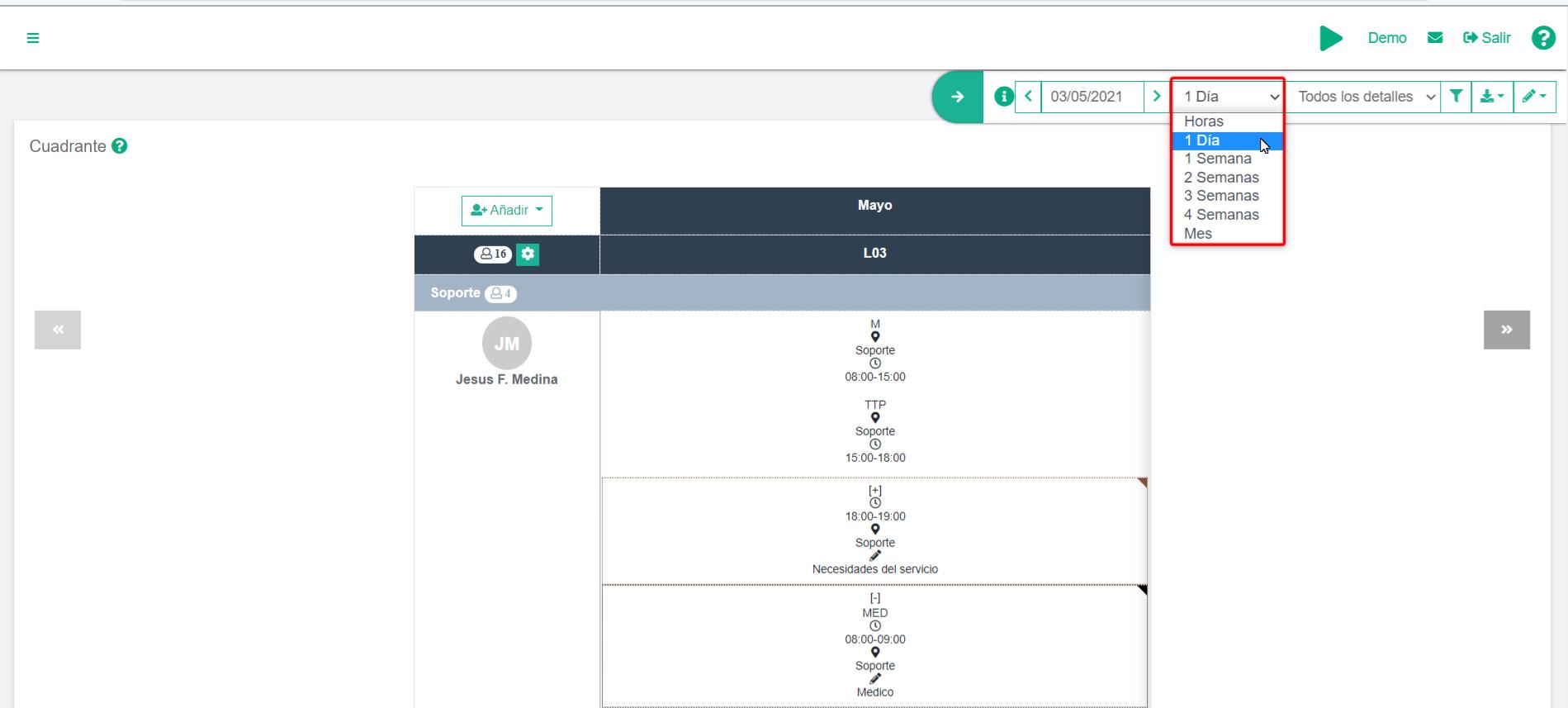Screen dimensions: 1568x708
Task: Open the Añadir dropdown button
Action: pyautogui.click(x=506, y=211)
